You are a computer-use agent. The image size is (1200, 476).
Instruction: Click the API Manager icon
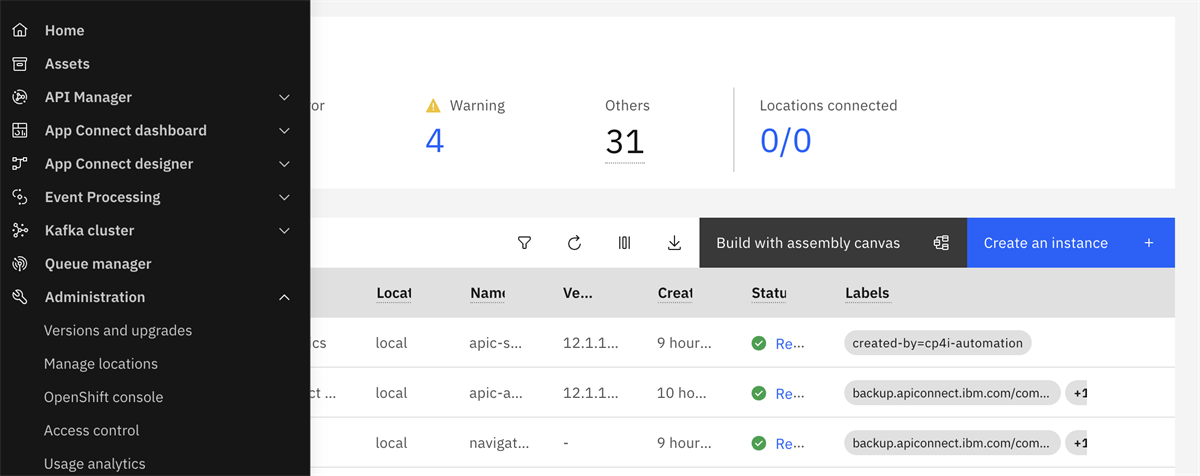[19, 97]
